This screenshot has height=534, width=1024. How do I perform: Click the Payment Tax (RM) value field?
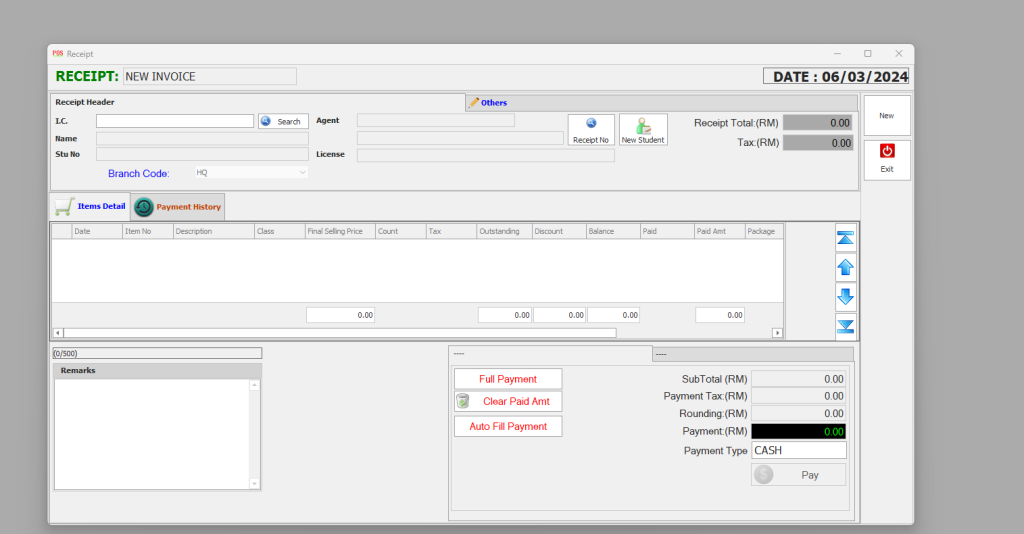click(799, 396)
